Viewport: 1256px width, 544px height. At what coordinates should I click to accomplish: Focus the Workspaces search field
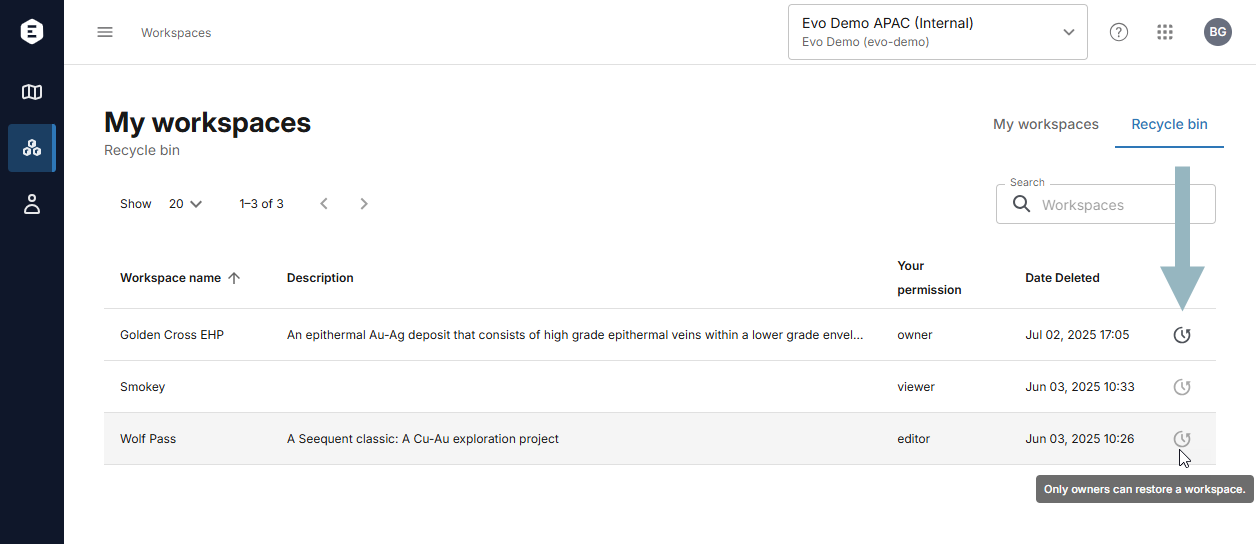(x=1106, y=204)
